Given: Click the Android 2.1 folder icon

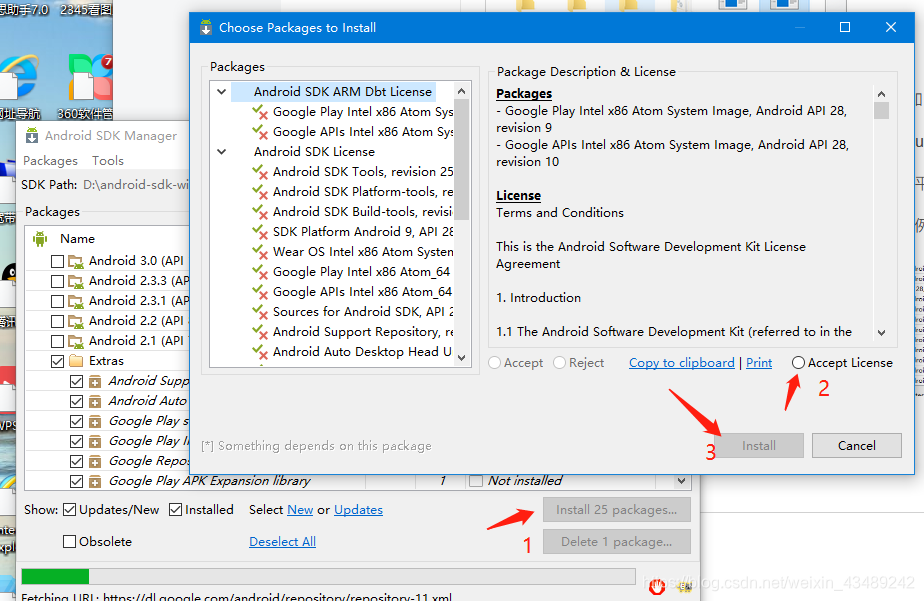Looking at the screenshot, I should (75, 341).
